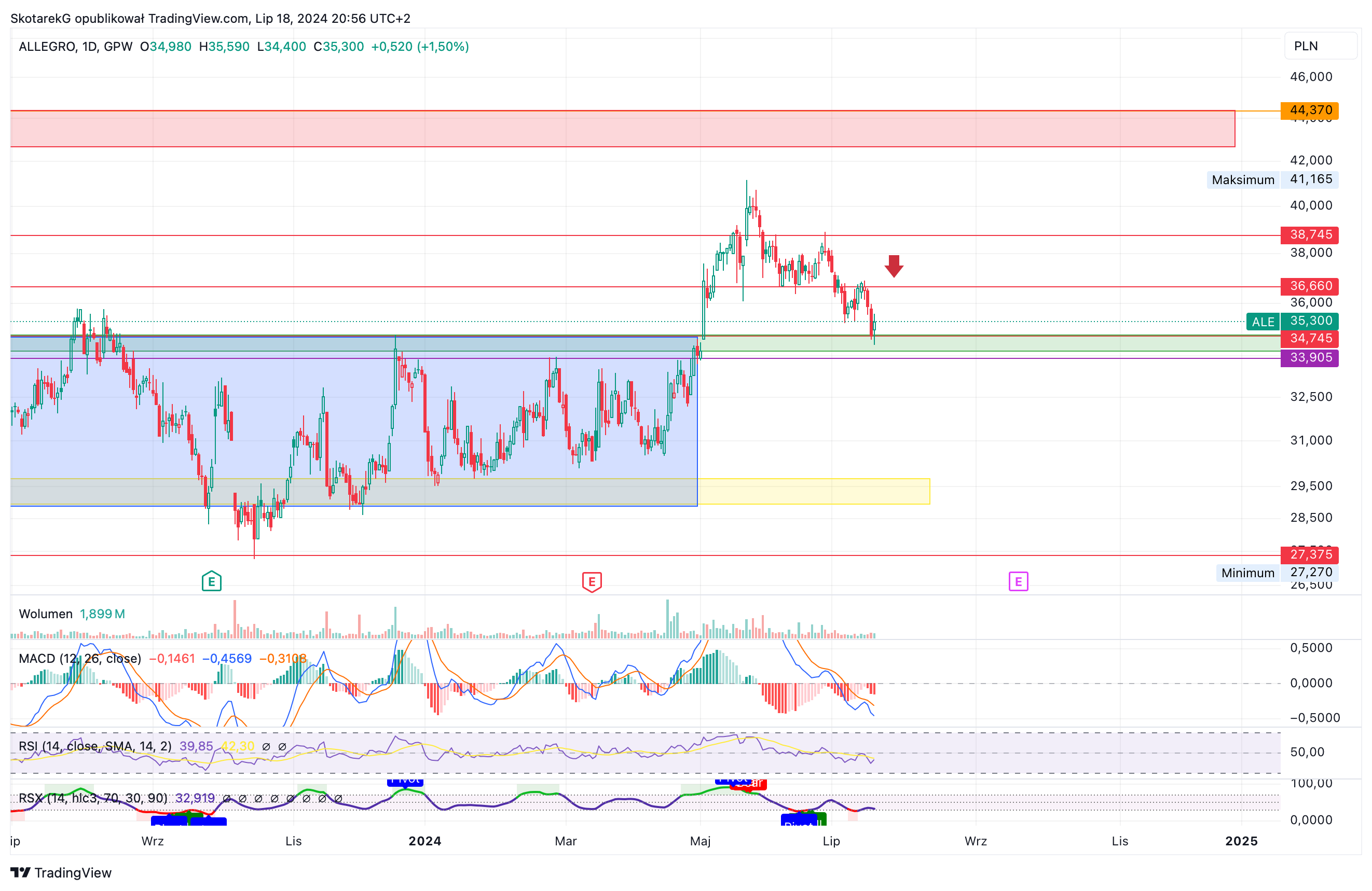This screenshot has height=891, width=1372.
Task: Click the RSI (14, close, SMA) legend
Action: (95, 746)
